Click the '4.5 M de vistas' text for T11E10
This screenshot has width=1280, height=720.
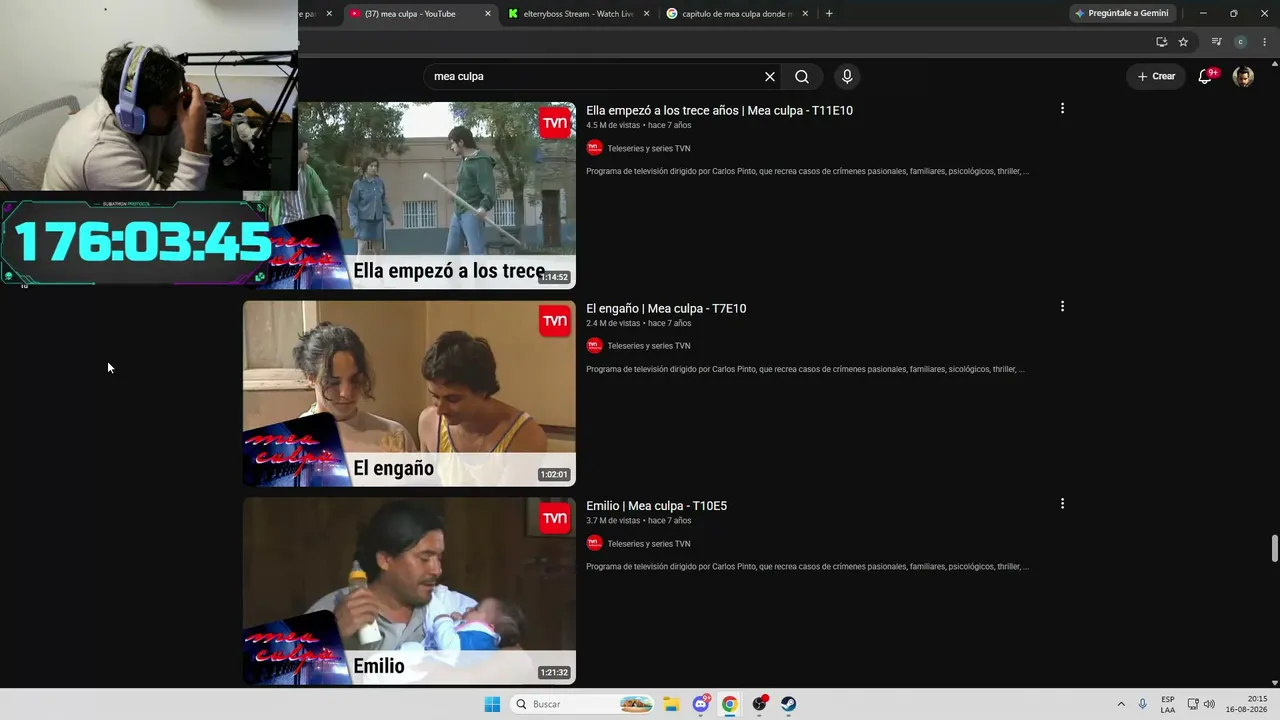613,126
